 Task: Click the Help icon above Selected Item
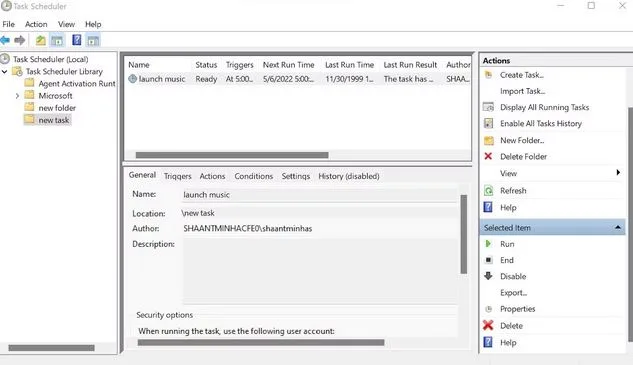point(488,207)
